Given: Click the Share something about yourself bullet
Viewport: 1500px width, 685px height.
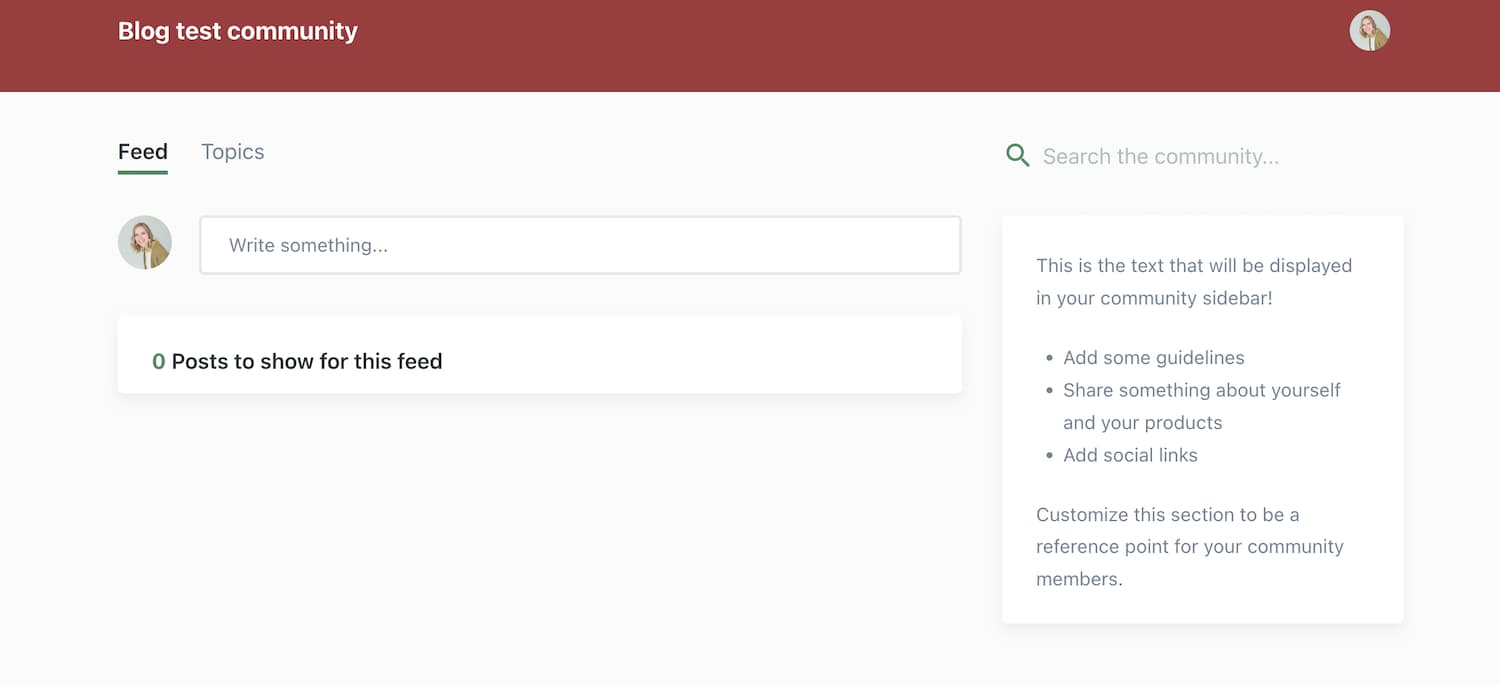Looking at the screenshot, I should (x=1201, y=390).
